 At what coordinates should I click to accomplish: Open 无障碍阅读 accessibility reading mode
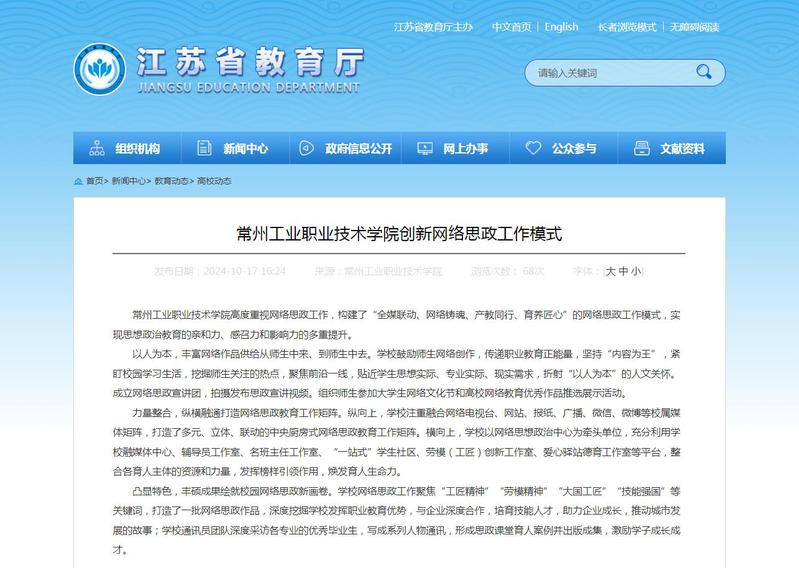(x=694, y=27)
